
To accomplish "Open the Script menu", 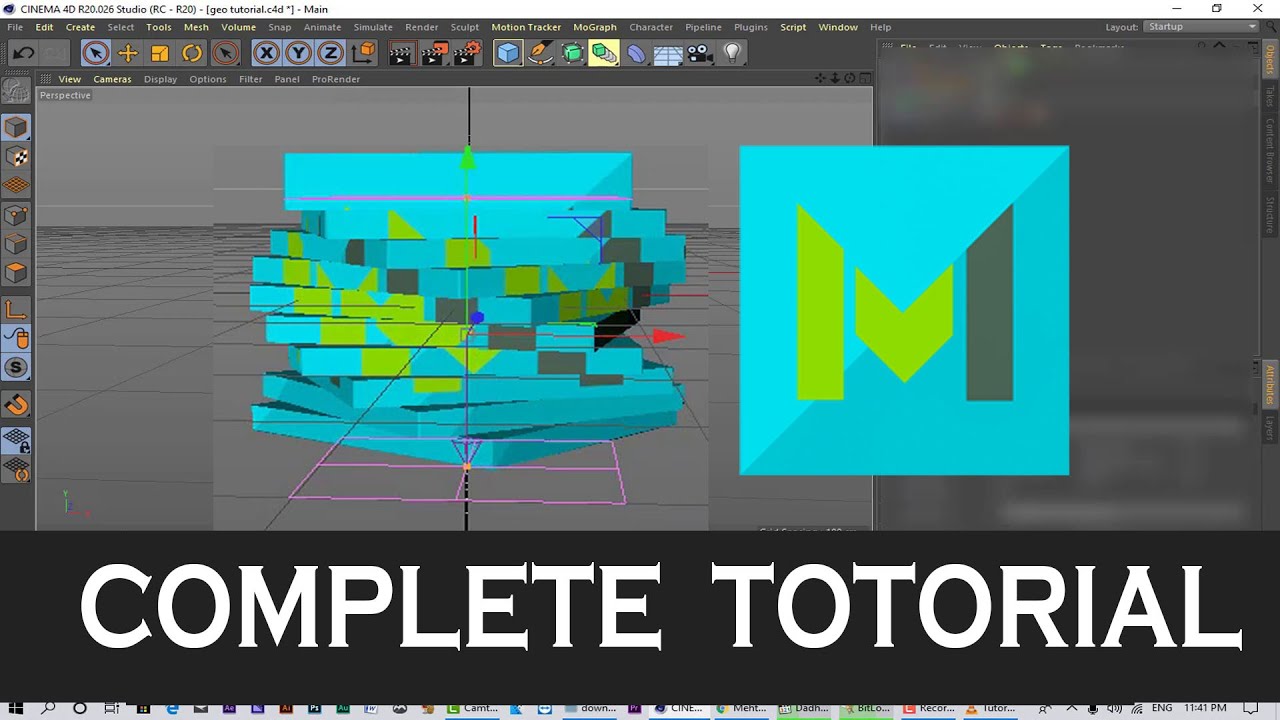I will pos(793,27).
